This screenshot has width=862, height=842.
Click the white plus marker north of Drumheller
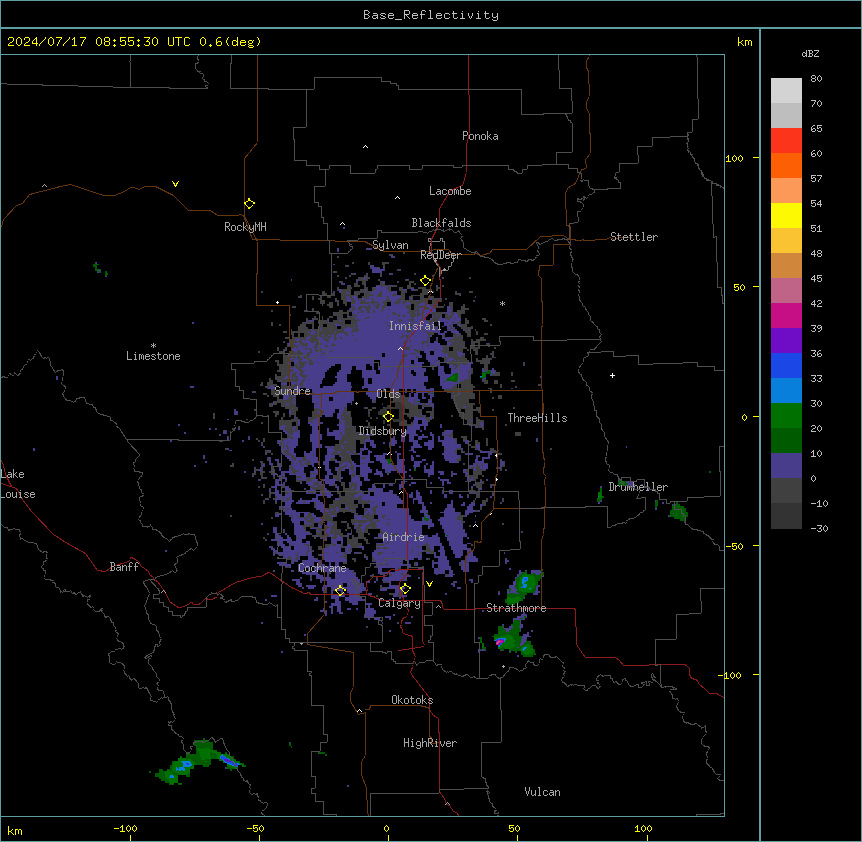(612, 375)
